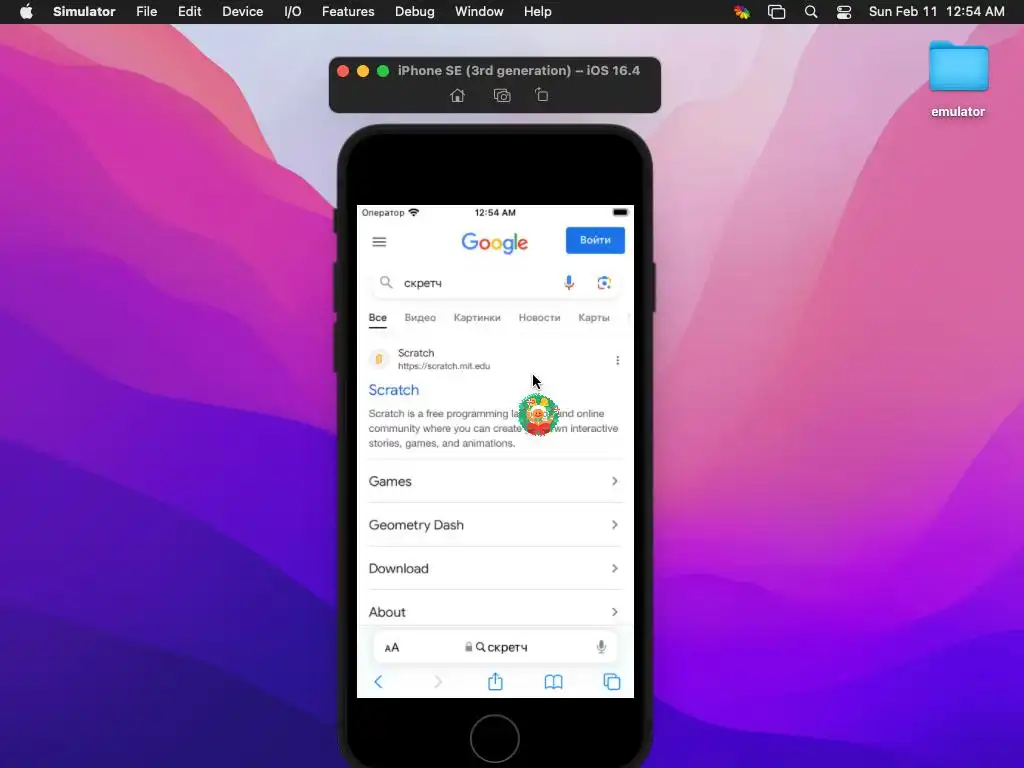Open Spotlight search in menu bar
The width and height of the screenshot is (1024, 768).
click(810, 12)
